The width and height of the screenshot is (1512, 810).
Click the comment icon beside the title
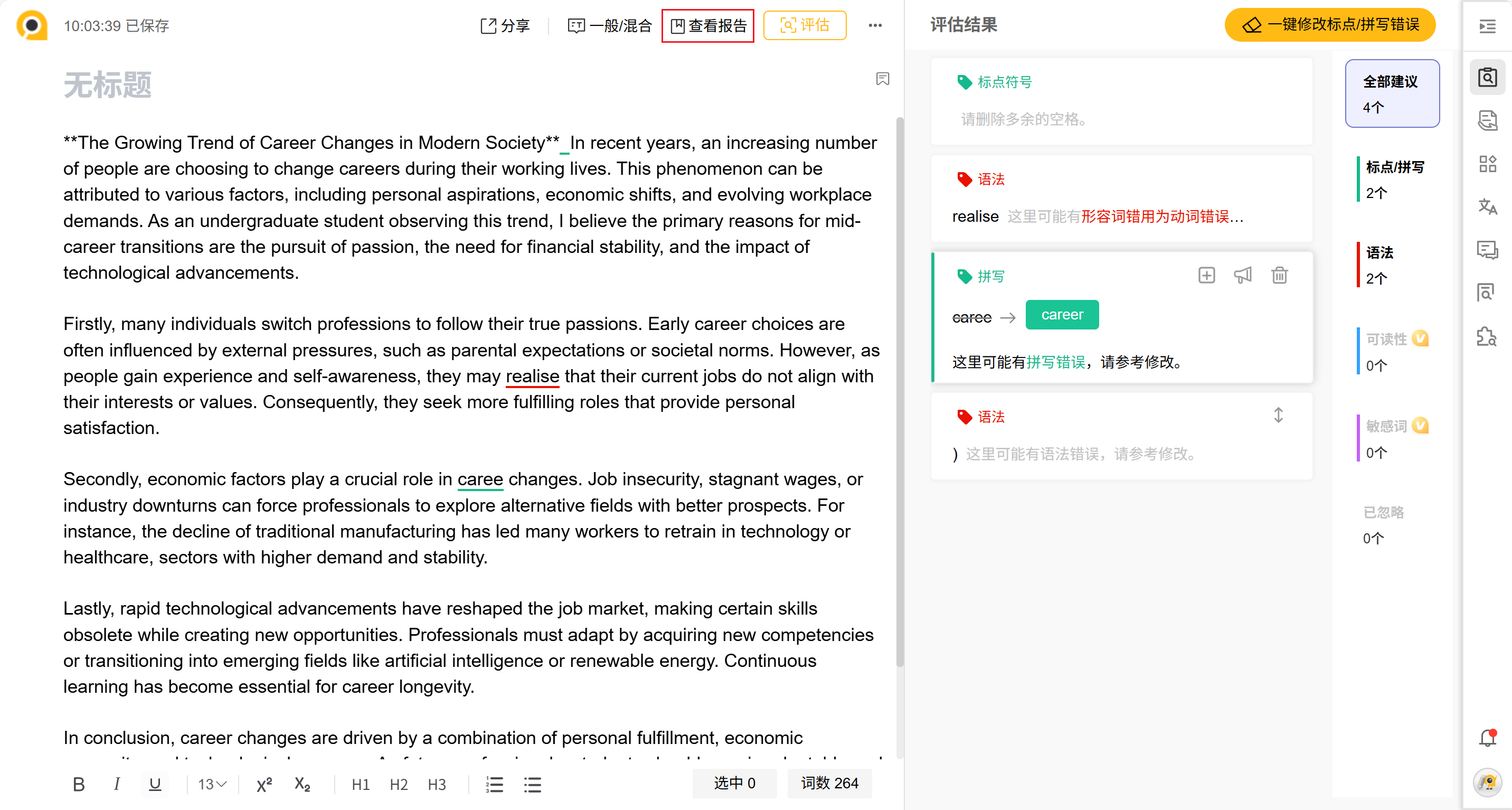click(882, 79)
